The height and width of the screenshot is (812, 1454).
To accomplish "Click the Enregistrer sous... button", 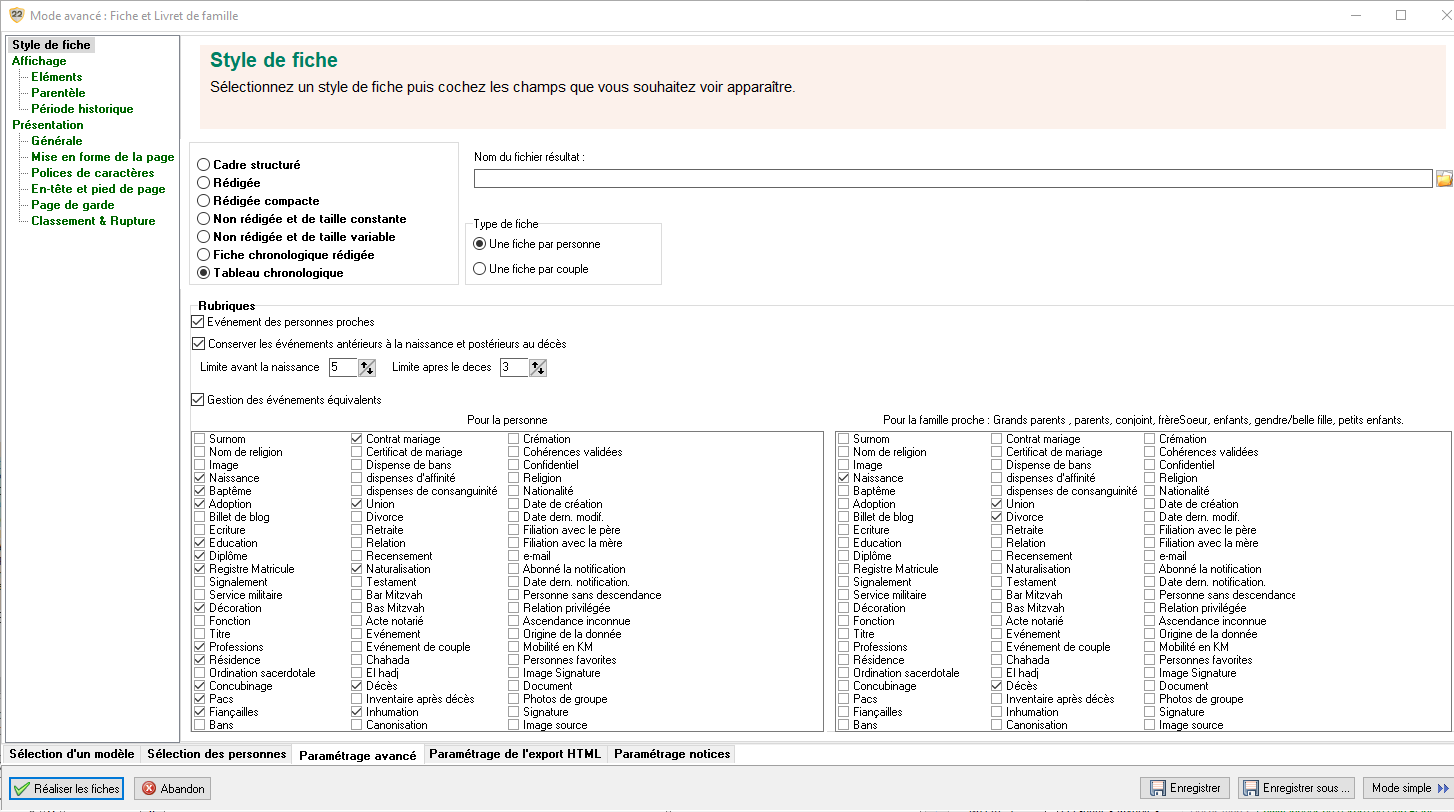I will point(1298,788).
